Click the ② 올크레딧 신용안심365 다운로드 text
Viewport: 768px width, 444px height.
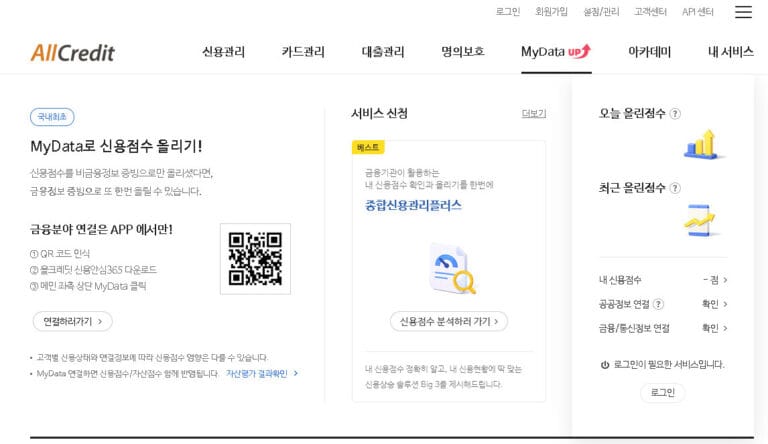point(93,270)
